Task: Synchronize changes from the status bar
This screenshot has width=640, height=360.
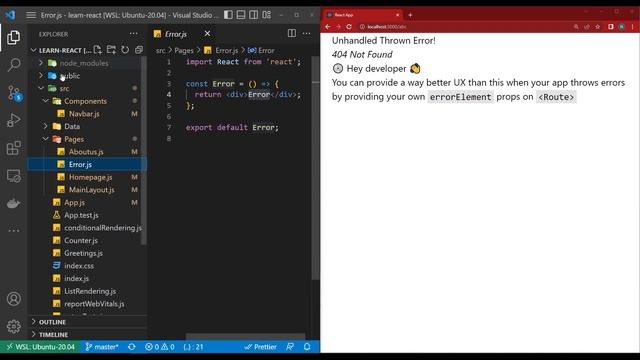Action: tap(131, 347)
